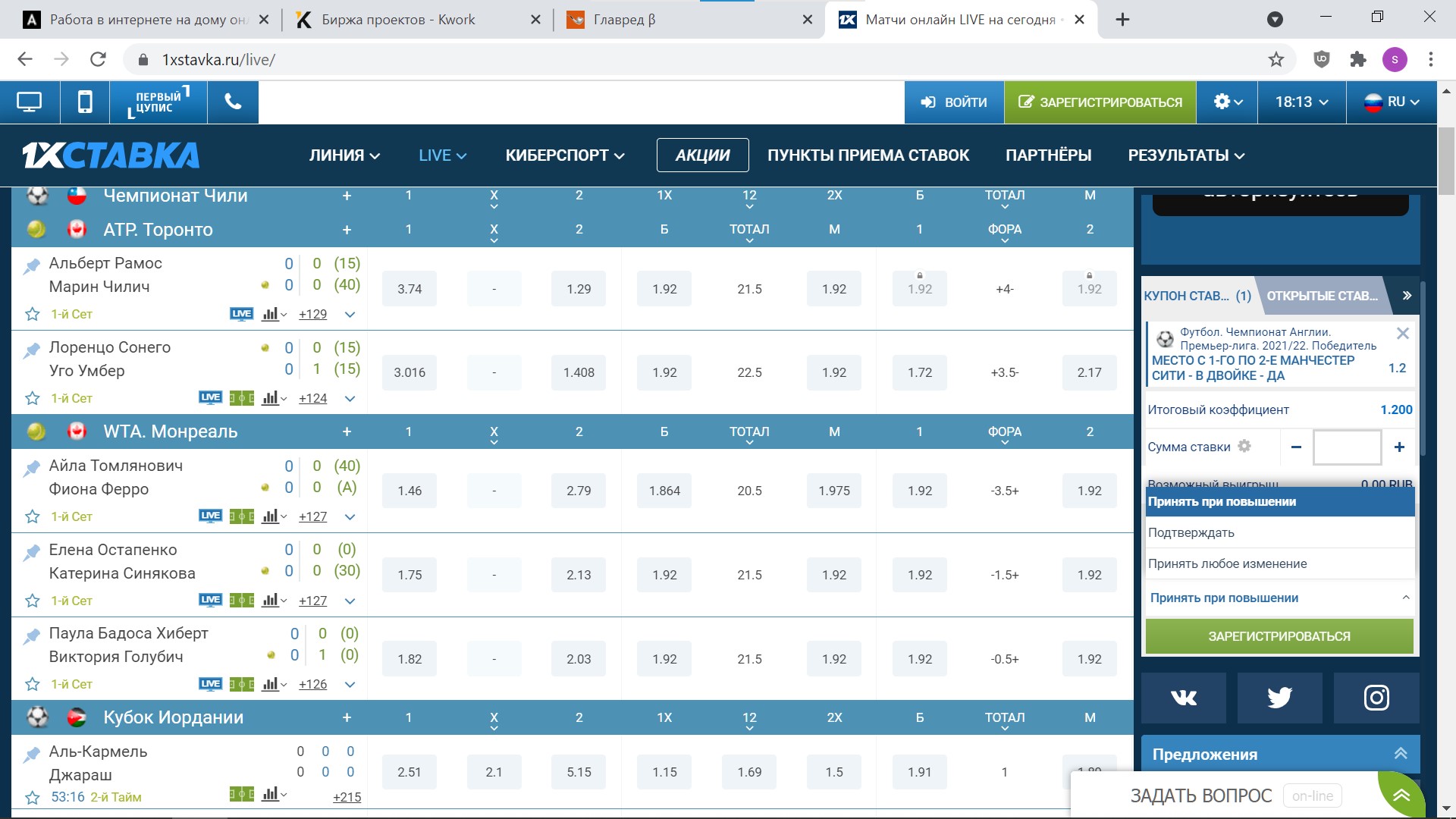Click the coupon ЗАРЕГИСТРИРОВАТЬСЯ button
This screenshot has height=819, width=1456.
coord(1279,636)
